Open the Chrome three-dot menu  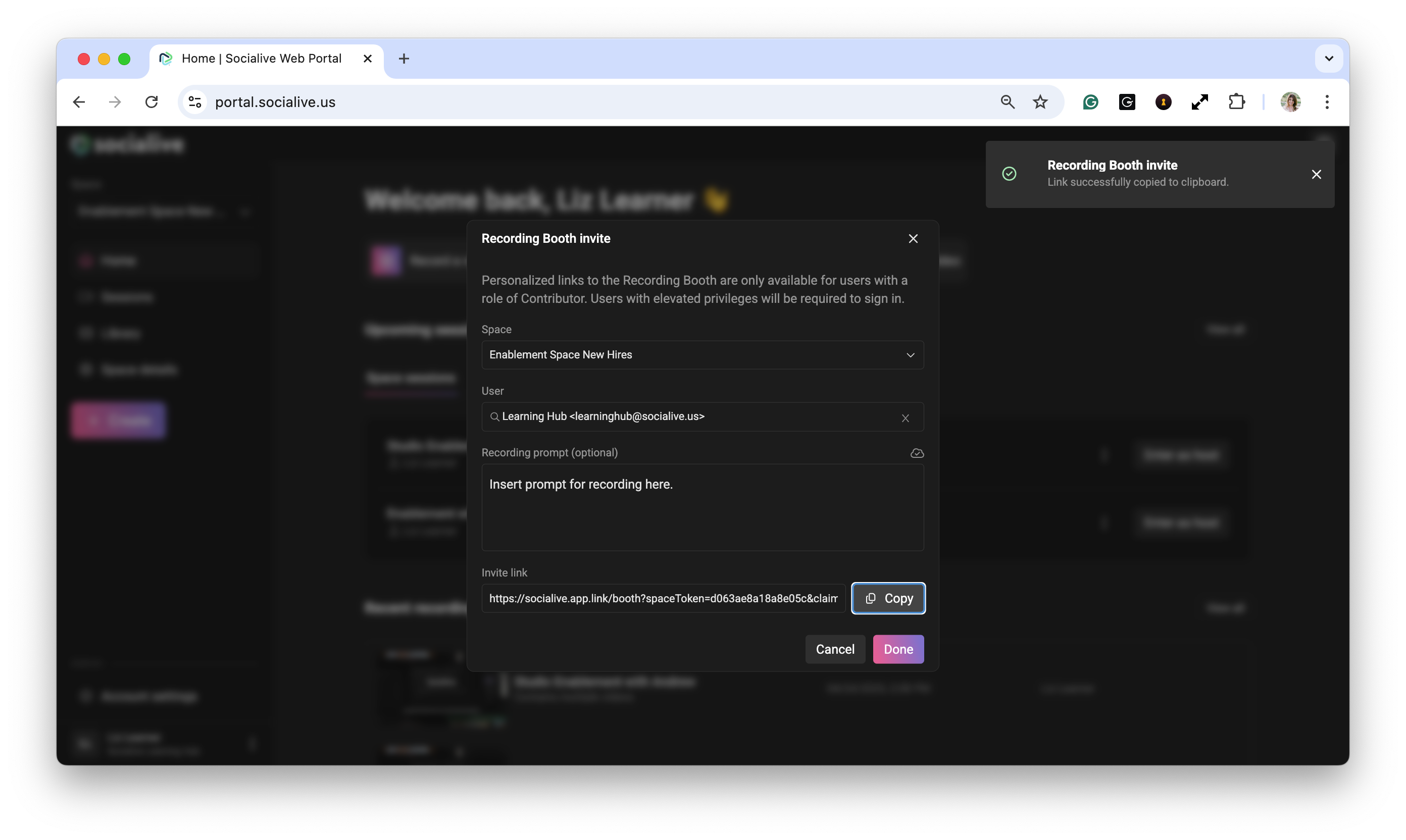click(1327, 102)
